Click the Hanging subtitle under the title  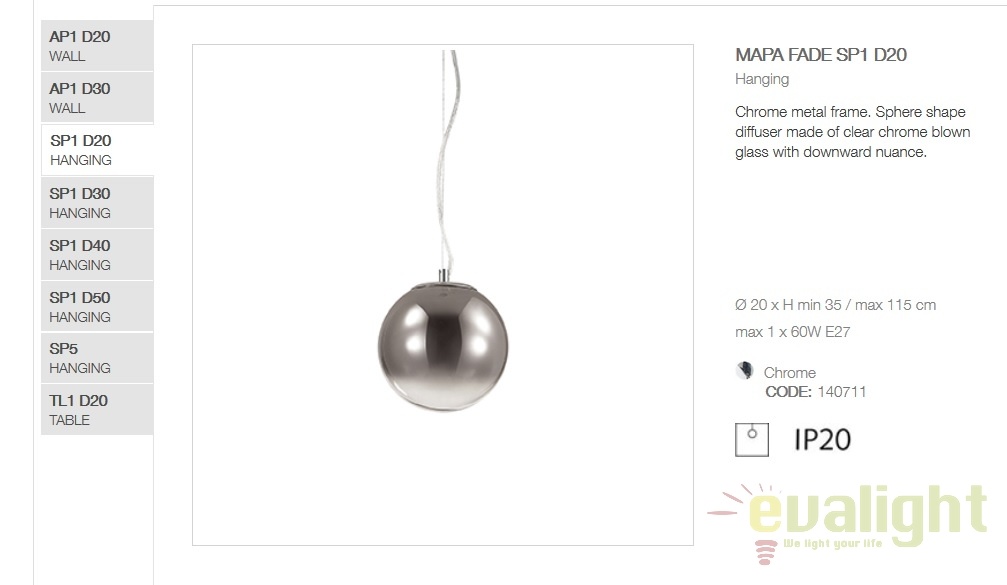coord(762,79)
